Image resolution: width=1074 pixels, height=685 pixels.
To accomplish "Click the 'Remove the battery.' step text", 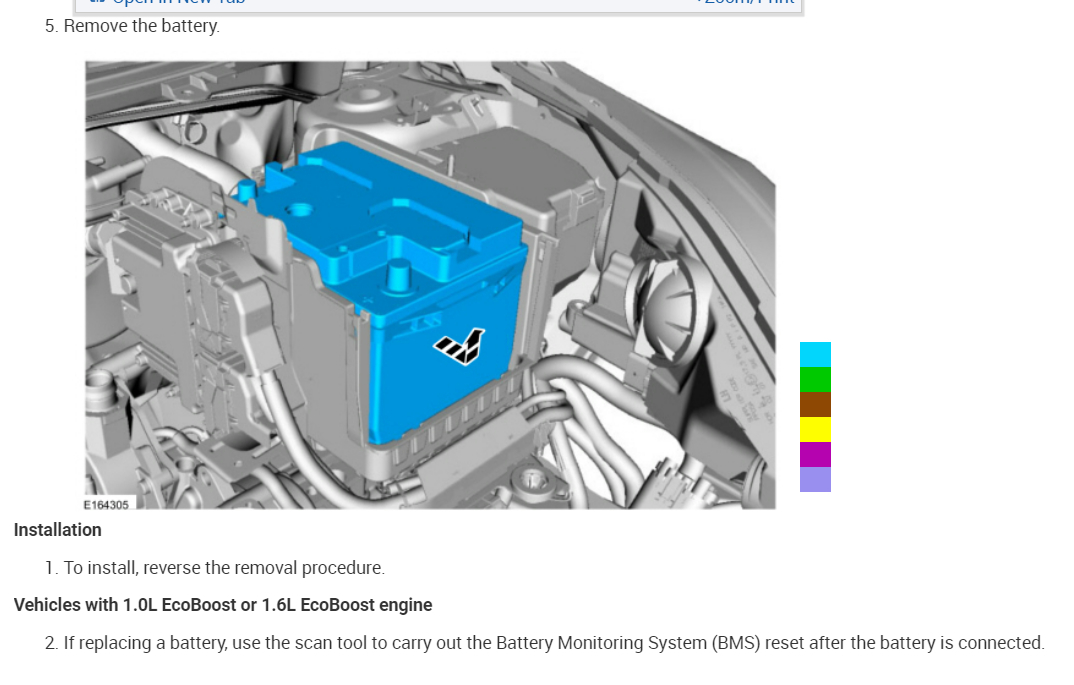I will pos(142,26).
